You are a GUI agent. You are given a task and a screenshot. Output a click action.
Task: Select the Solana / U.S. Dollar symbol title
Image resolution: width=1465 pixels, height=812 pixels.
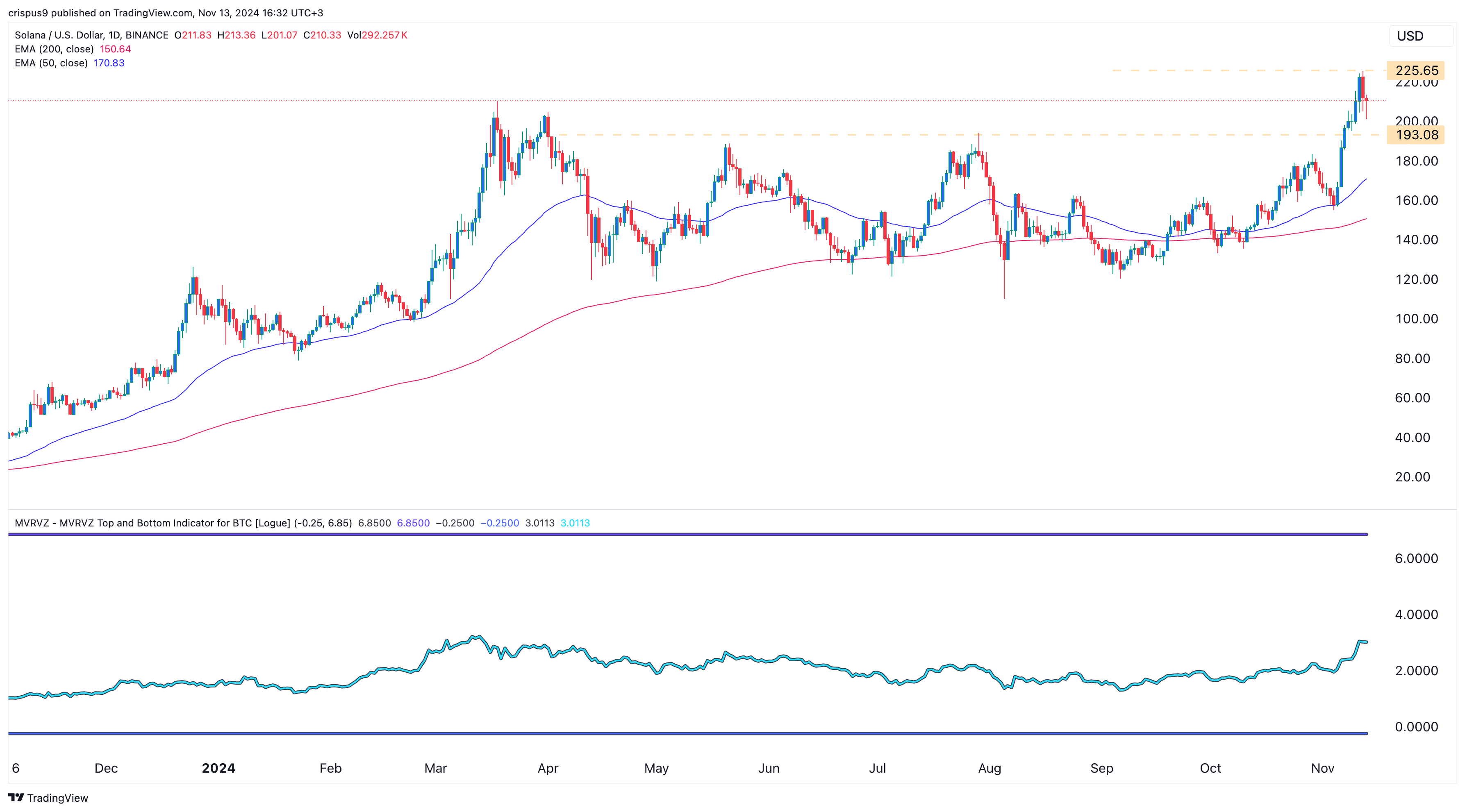pos(63,35)
